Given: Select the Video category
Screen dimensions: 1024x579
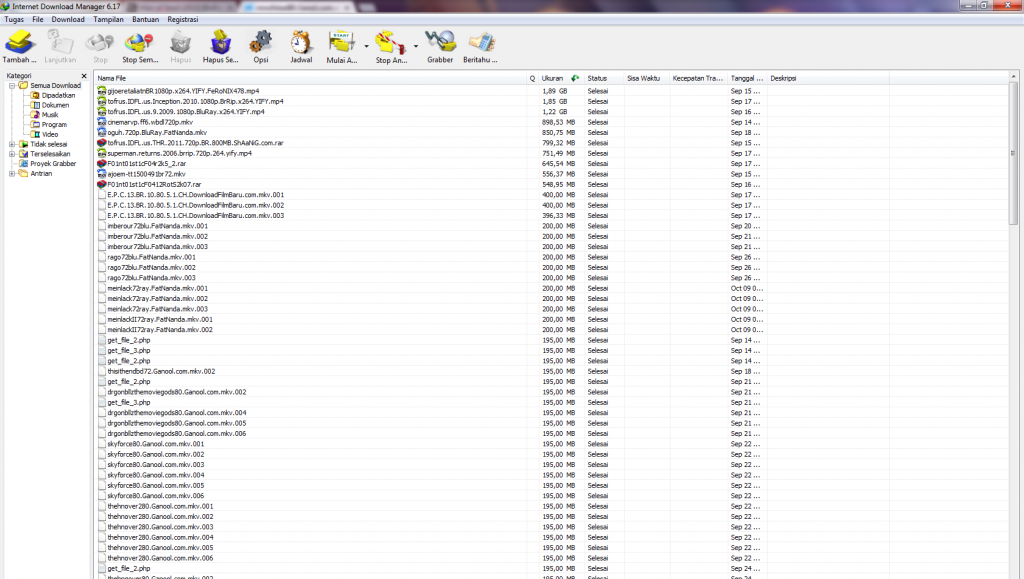Looking at the screenshot, I should pos(50,134).
